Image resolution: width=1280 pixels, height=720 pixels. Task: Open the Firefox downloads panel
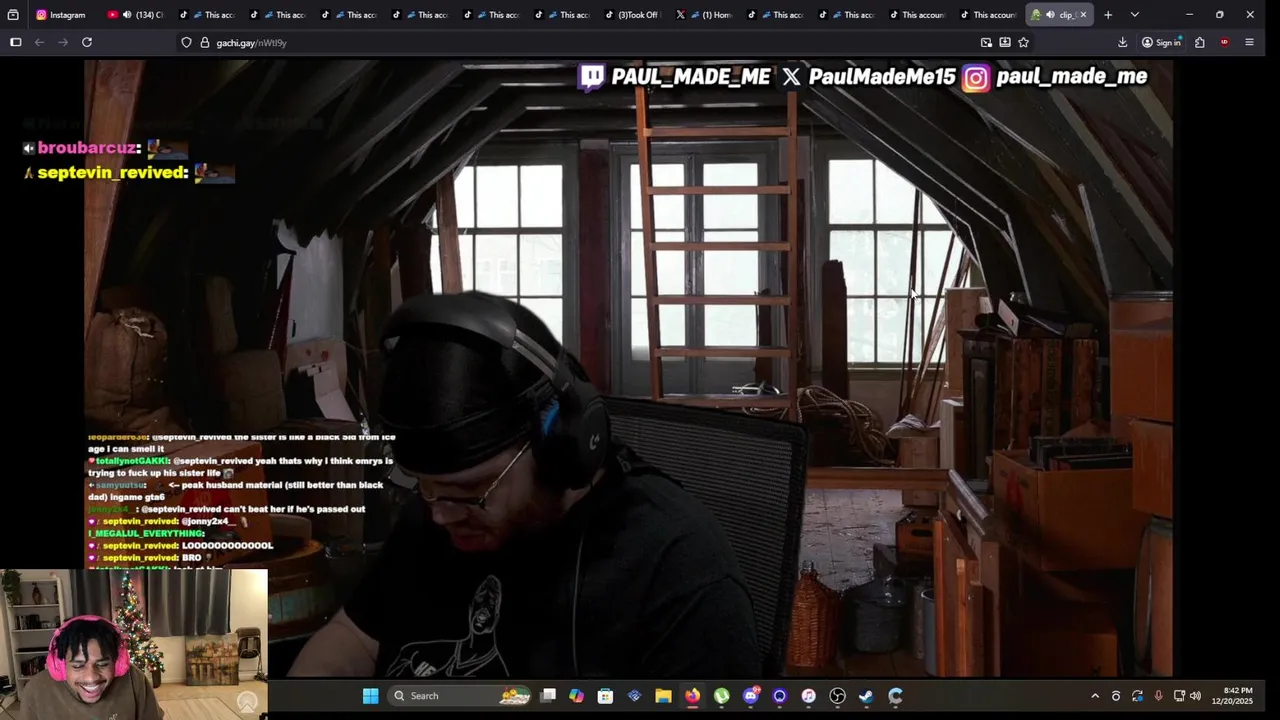pos(1122,42)
